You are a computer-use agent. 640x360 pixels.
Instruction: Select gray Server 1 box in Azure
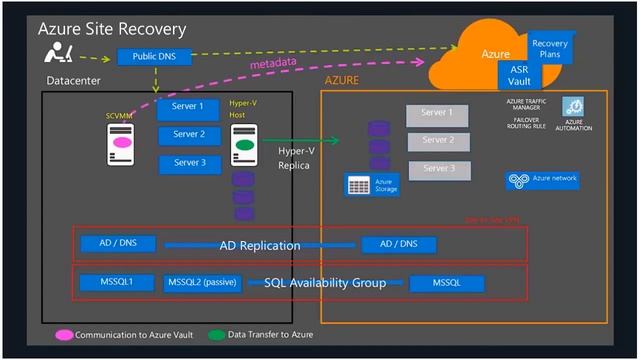[437, 115]
